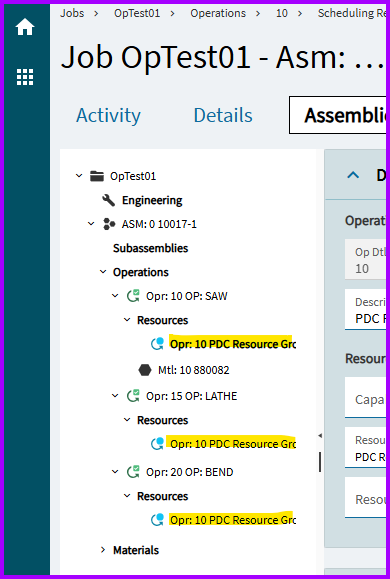The width and height of the screenshot is (390, 579).
Task: Click the Mtl: 10 880082 hexagon icon
Action: click(145, 370)
